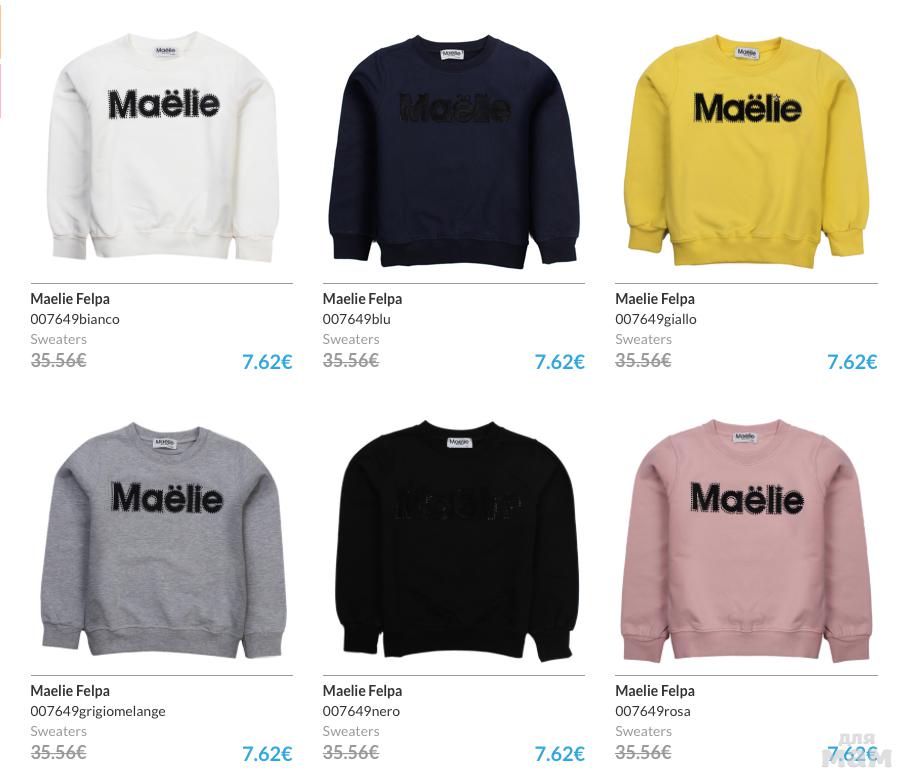Select product code 007649rosa

[x=652, y=711]
